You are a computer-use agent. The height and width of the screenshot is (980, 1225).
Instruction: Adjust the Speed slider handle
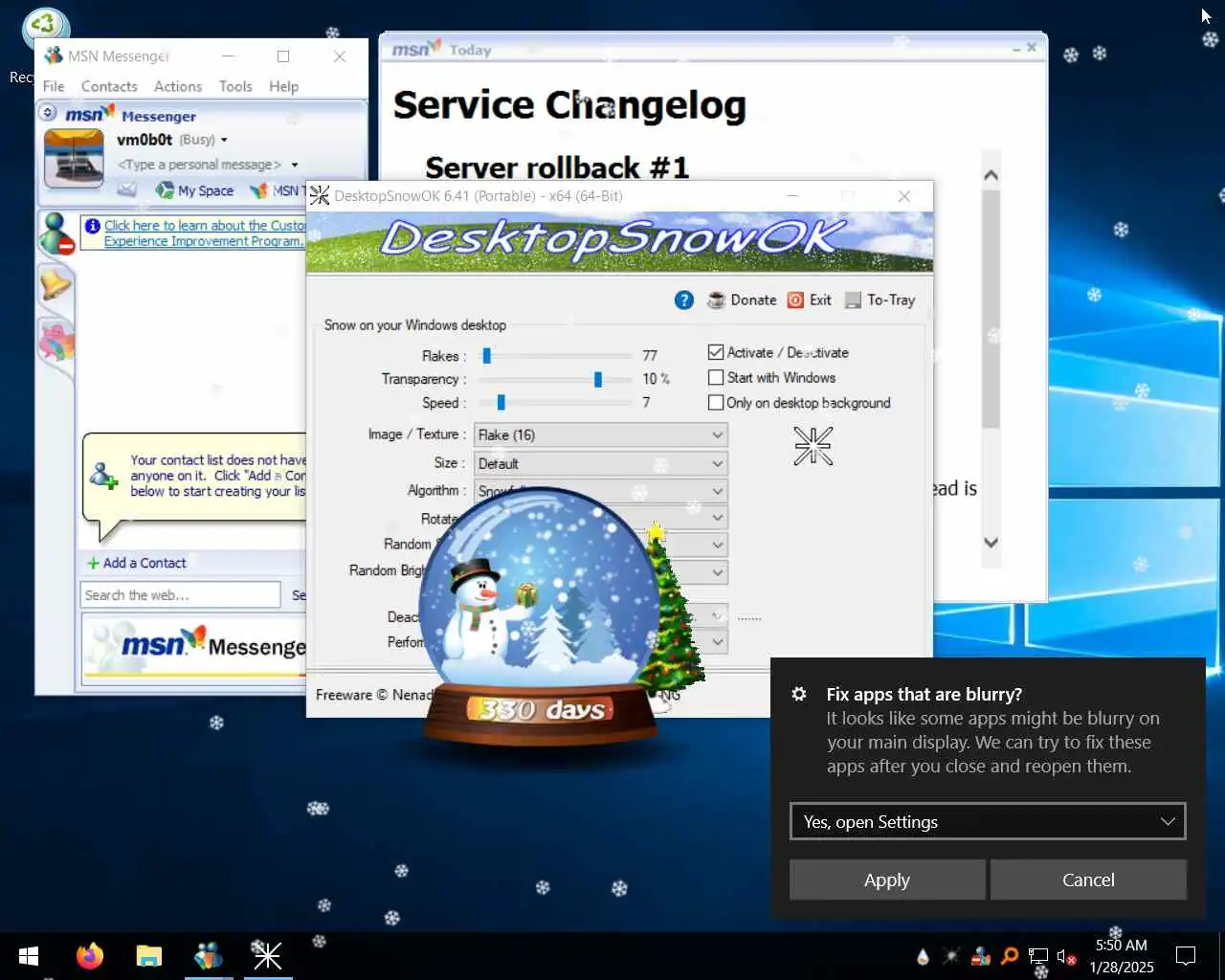tap(501, 403)
